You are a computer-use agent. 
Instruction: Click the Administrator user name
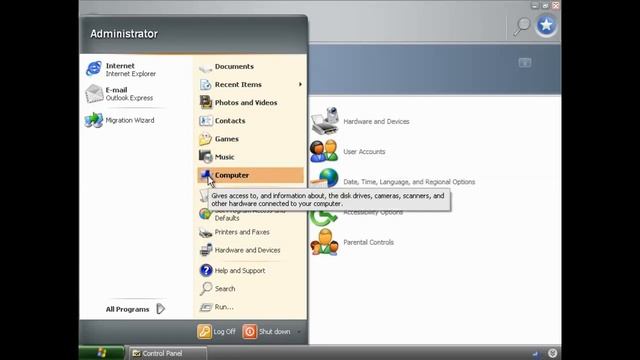[124, 34]
